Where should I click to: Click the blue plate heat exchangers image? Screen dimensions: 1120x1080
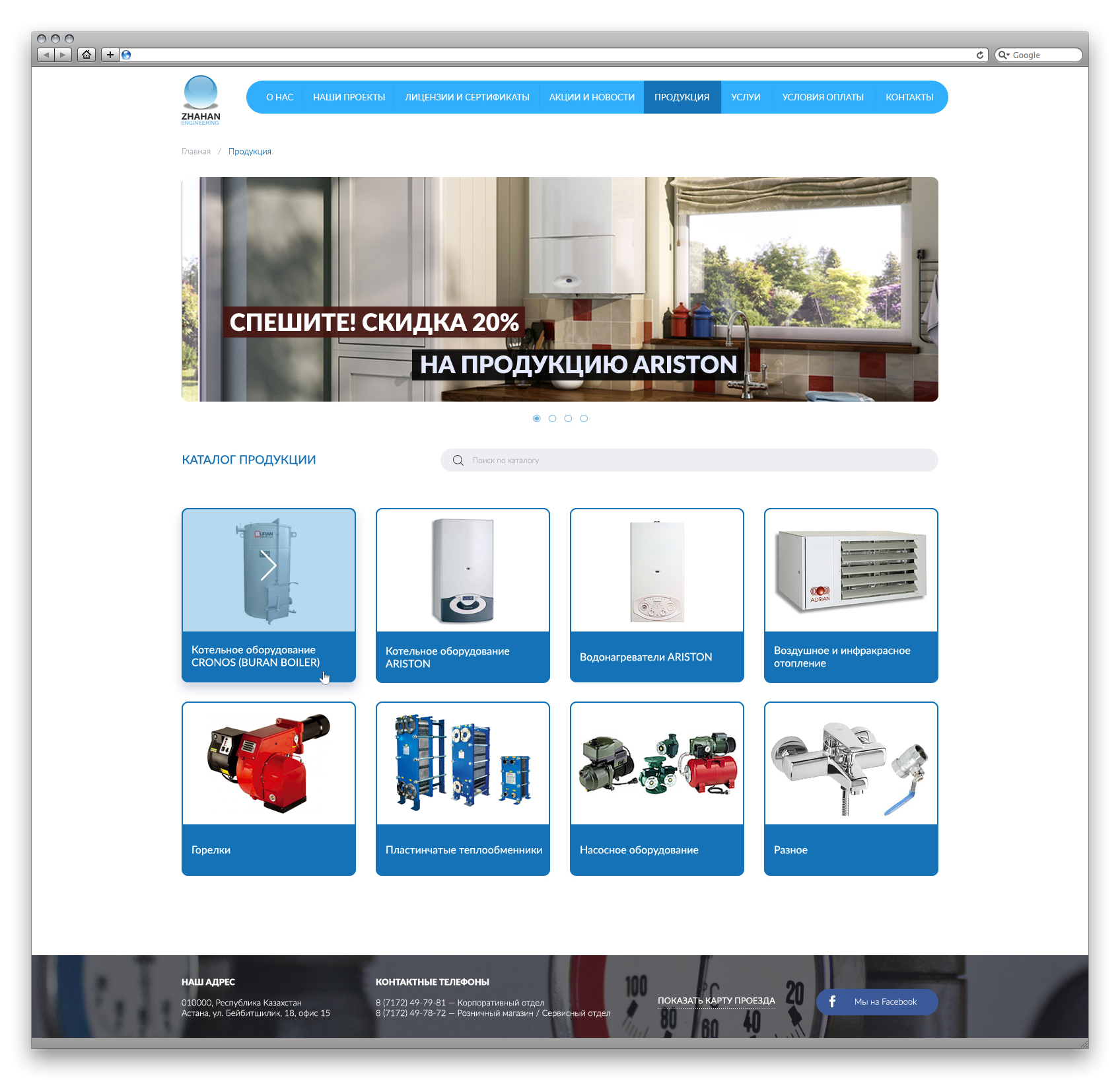click(x=463, y=762)
